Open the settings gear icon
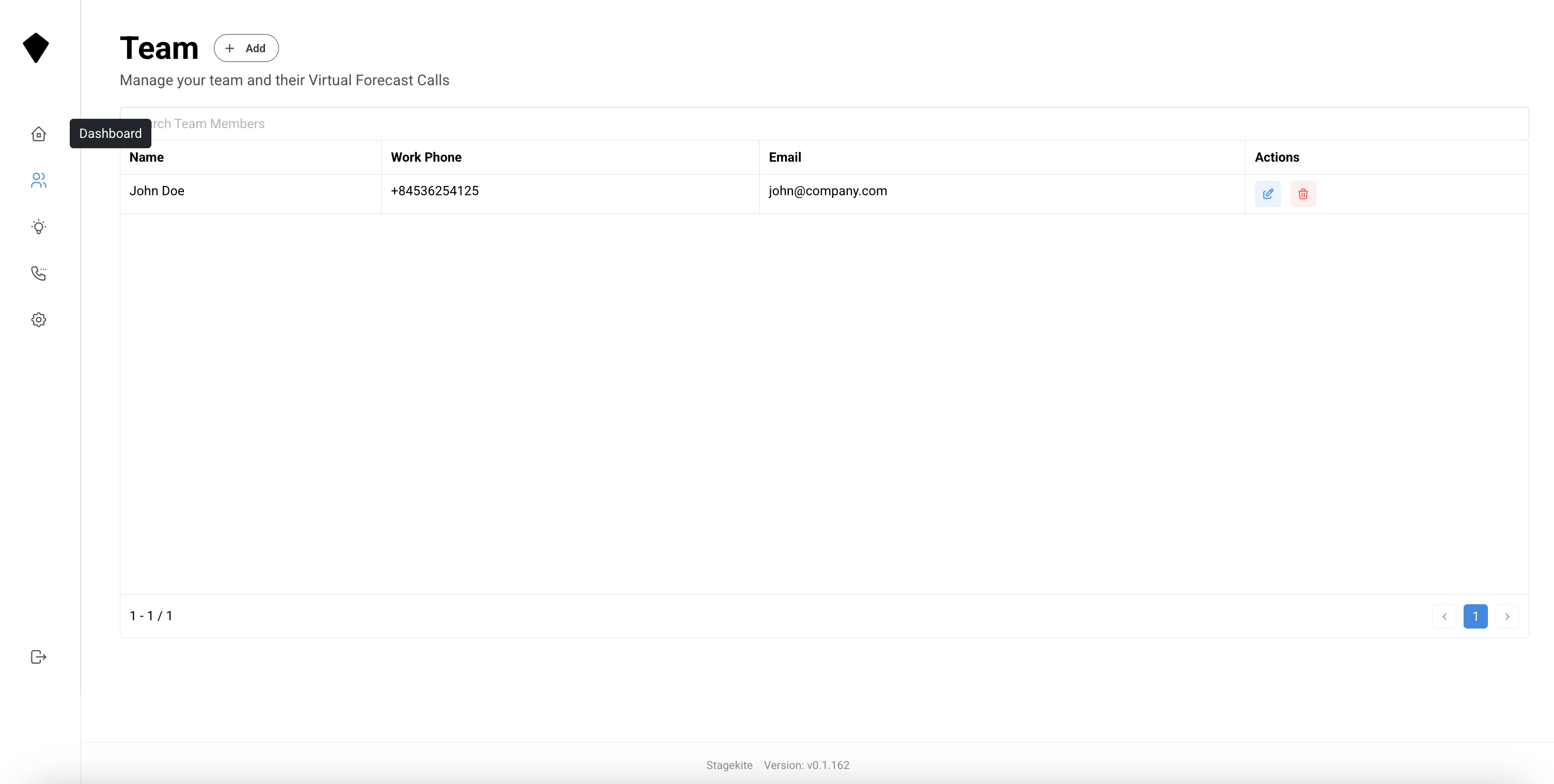The width and height of the screenshot is (1554, 784). point(39,320)
